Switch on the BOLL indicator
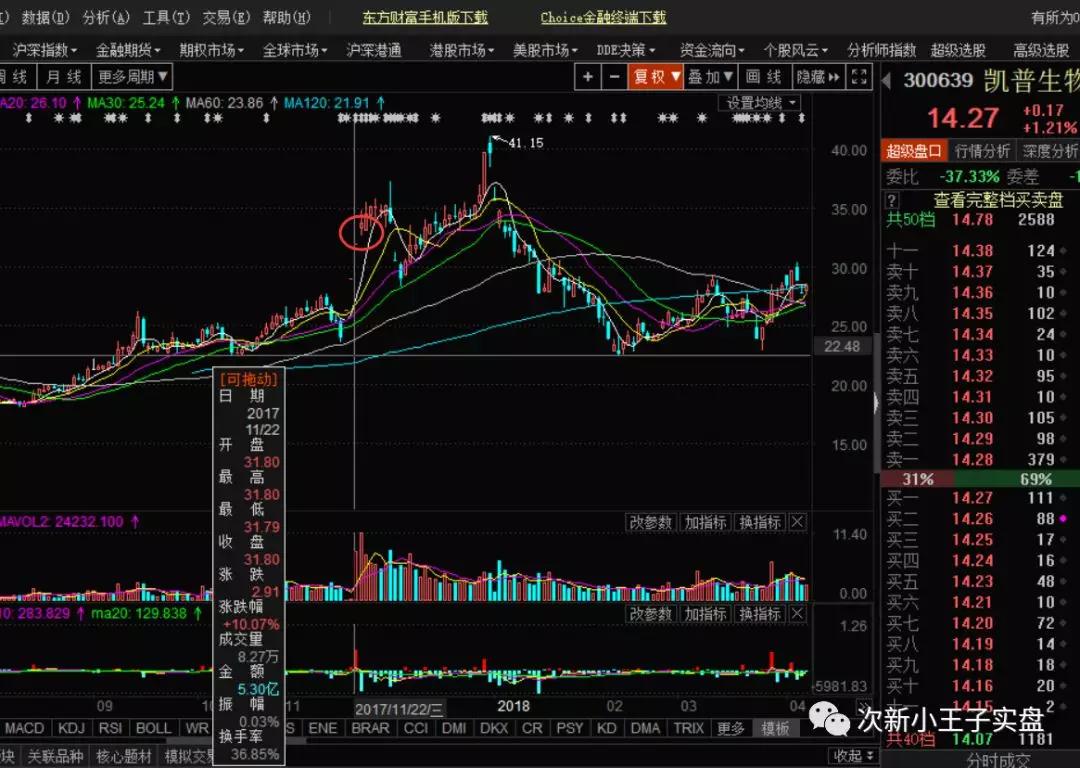1080x768 pixels. (x=153, y=728)
